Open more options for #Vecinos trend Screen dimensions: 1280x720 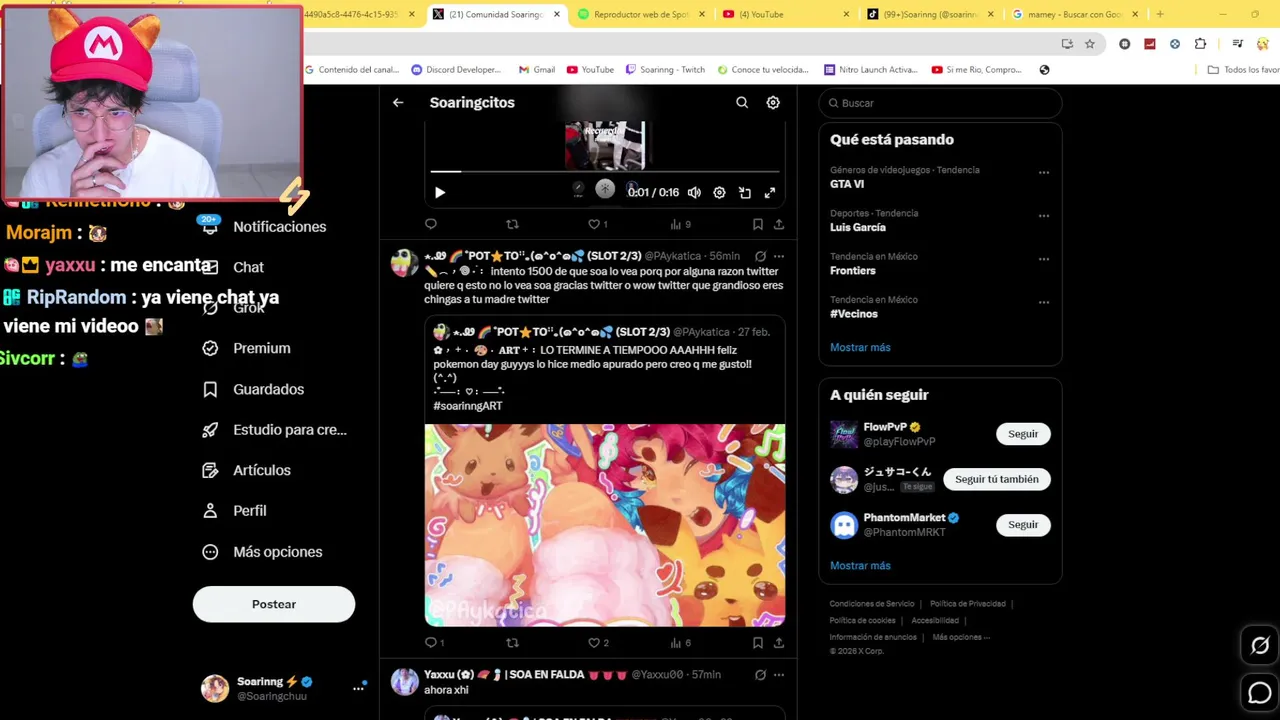pyautogui.click(x=1044, y=301)
